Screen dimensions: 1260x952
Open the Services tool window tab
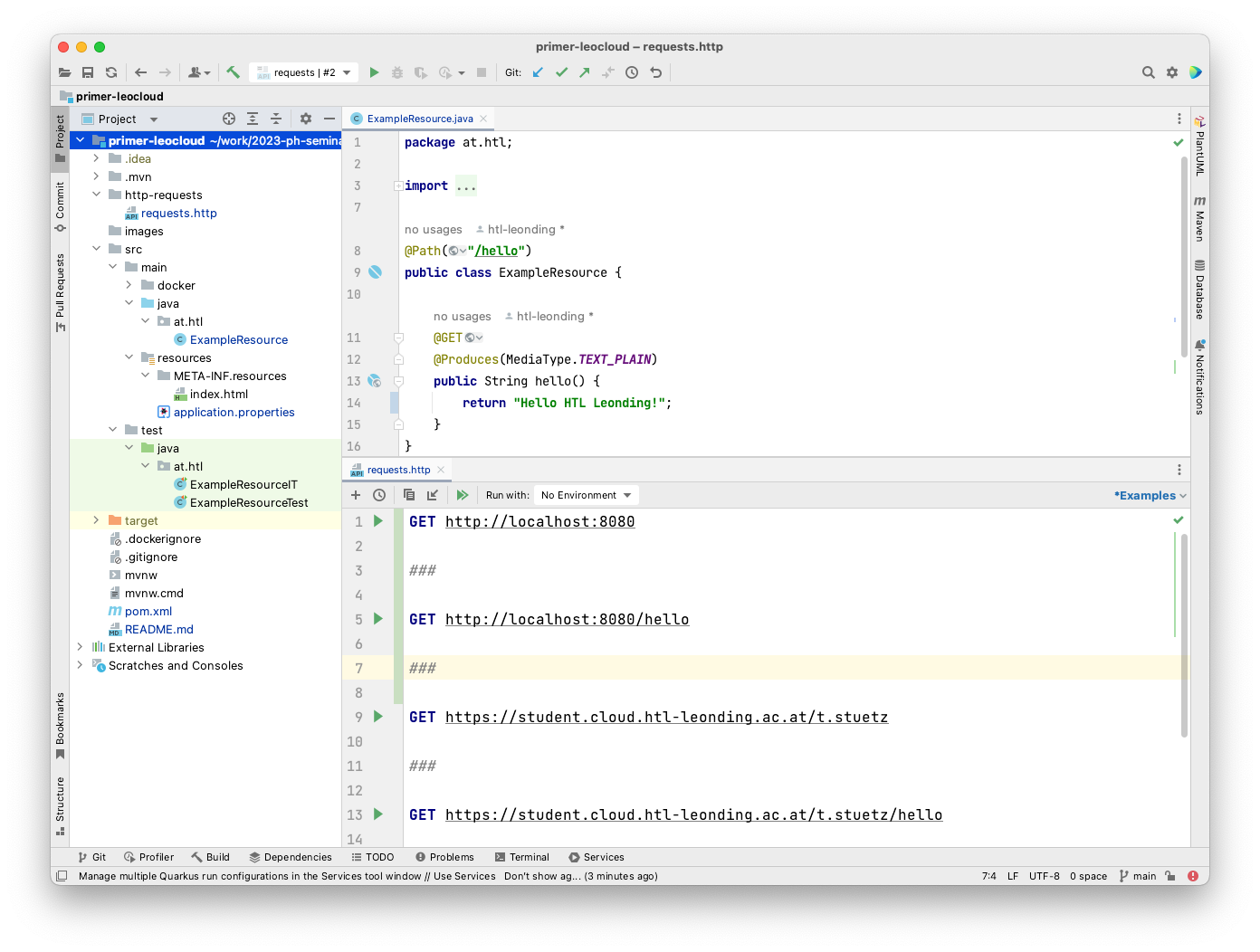(597, 857)
